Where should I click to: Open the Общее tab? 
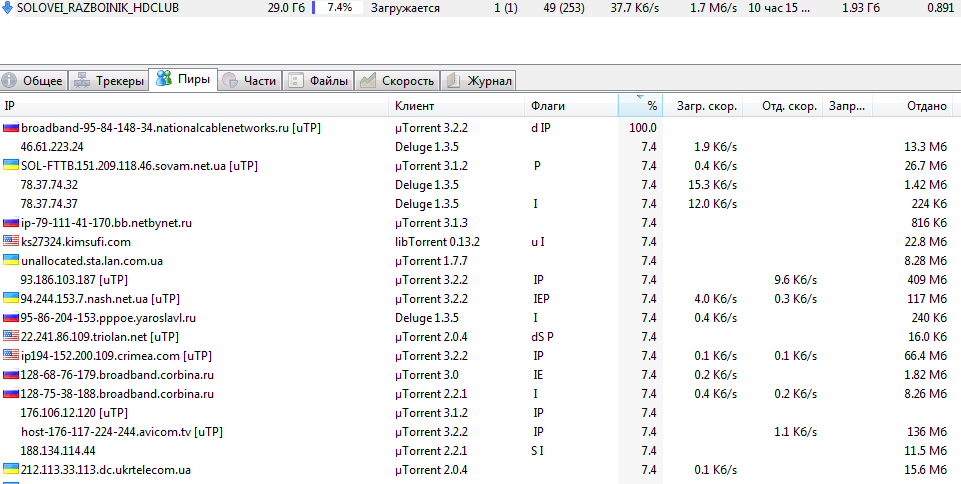[34, 80]
